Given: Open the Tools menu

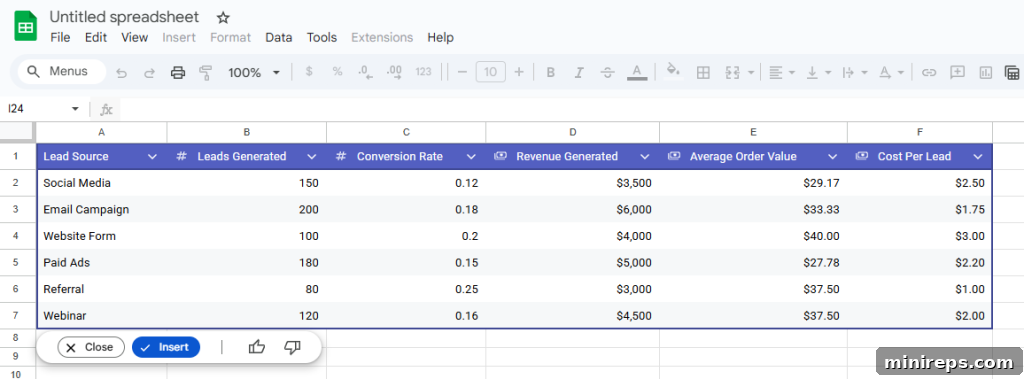Looking at the screenshot, I should (322, 37).
